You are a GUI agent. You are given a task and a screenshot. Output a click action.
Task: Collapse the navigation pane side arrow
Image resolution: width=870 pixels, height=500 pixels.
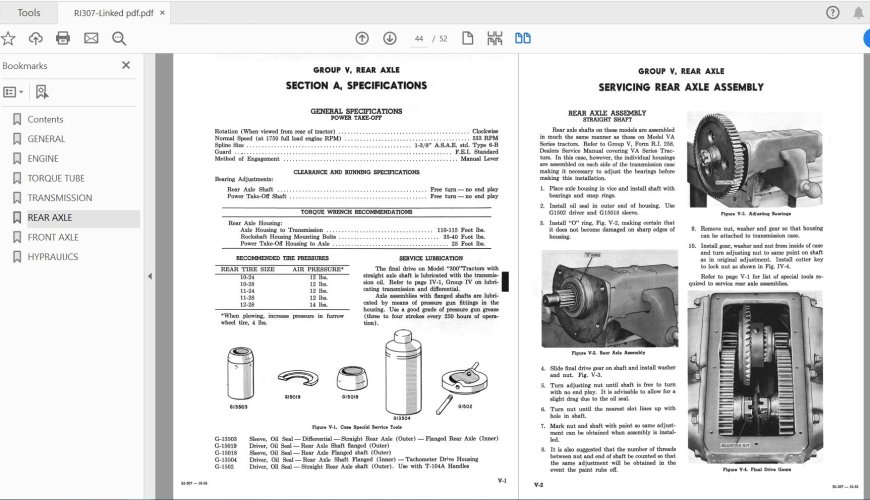pyautogui.click(x=150, y=276)
